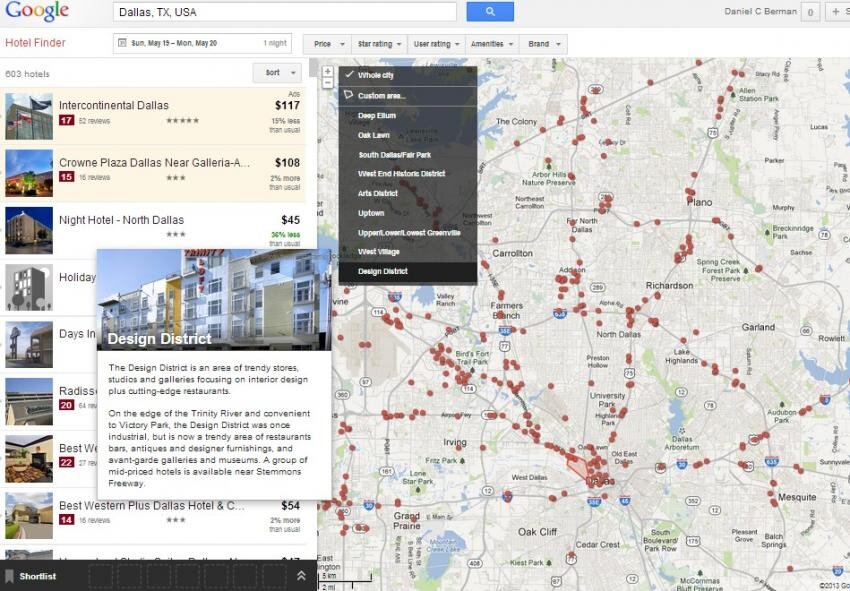Click the blue search magnifier button
Screen dimensions: 850x591
click(490, 11)
